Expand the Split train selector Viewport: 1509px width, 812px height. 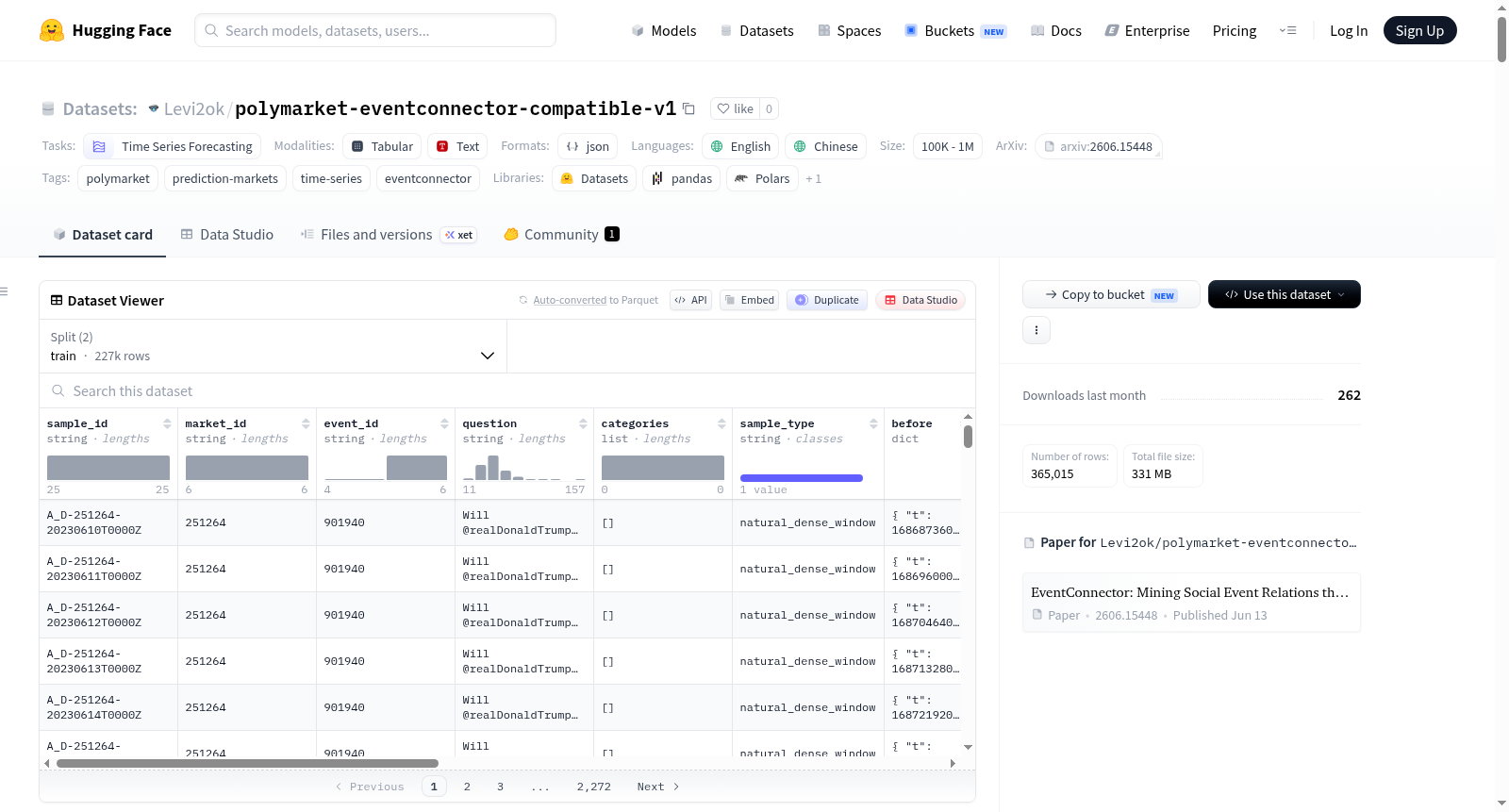(274, 346)
